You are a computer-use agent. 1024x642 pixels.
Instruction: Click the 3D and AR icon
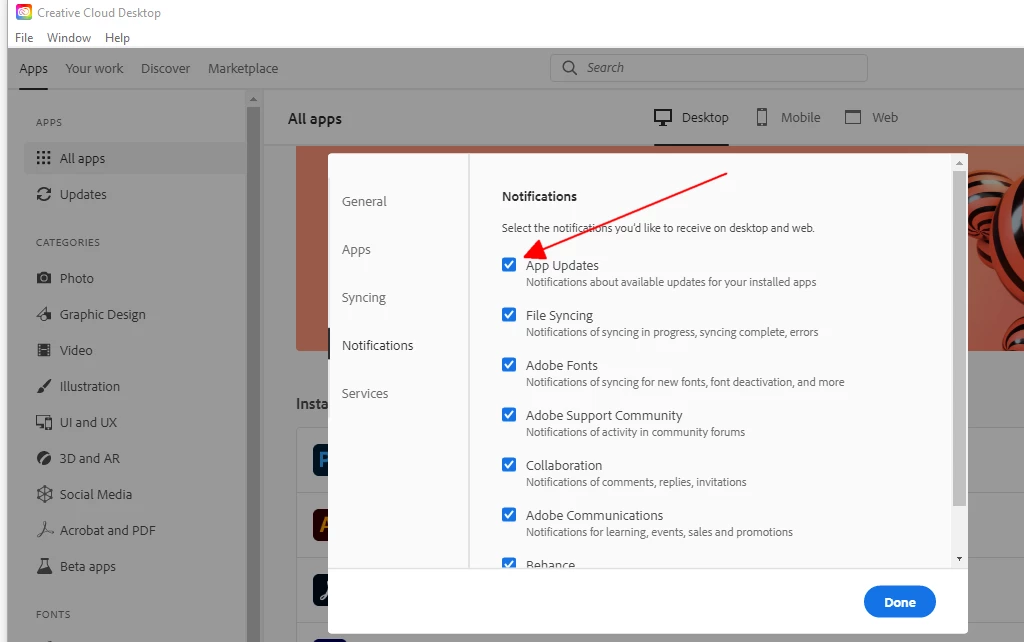tap(44, 458)
